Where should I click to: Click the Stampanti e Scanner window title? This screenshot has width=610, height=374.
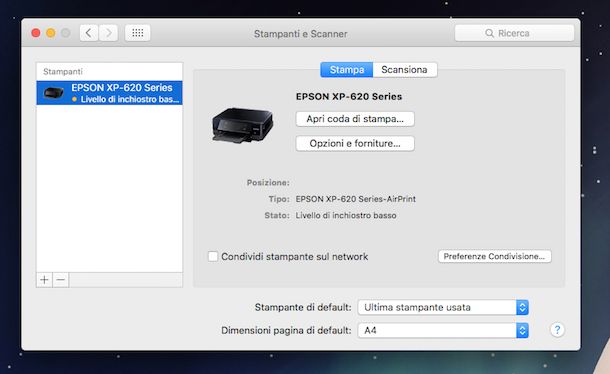pyautogui.click(x=300, y=34)
